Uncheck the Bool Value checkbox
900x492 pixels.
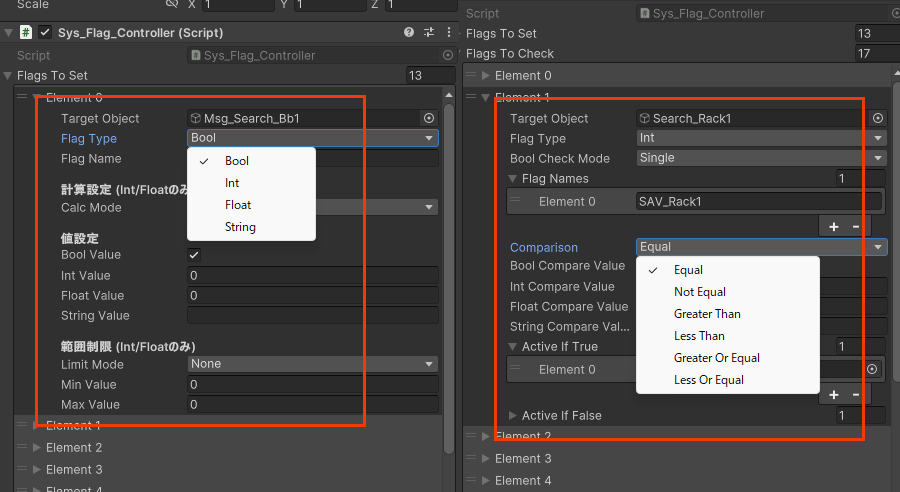pos(195,255)
